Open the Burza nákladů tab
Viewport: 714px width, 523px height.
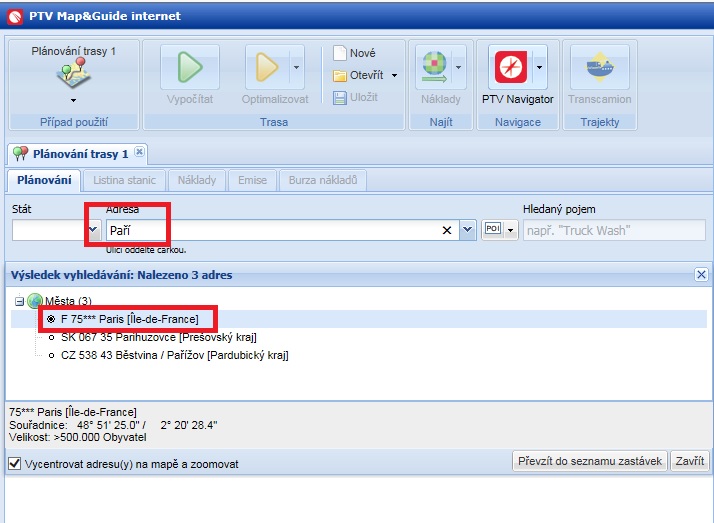[x=323, y=180]
